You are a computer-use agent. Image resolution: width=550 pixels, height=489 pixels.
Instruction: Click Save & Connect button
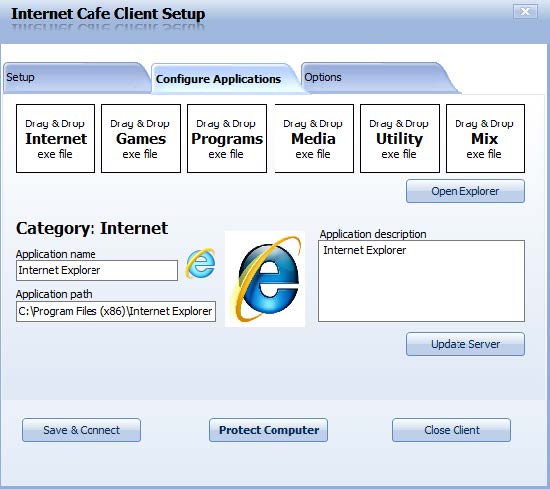pos(81,430)
